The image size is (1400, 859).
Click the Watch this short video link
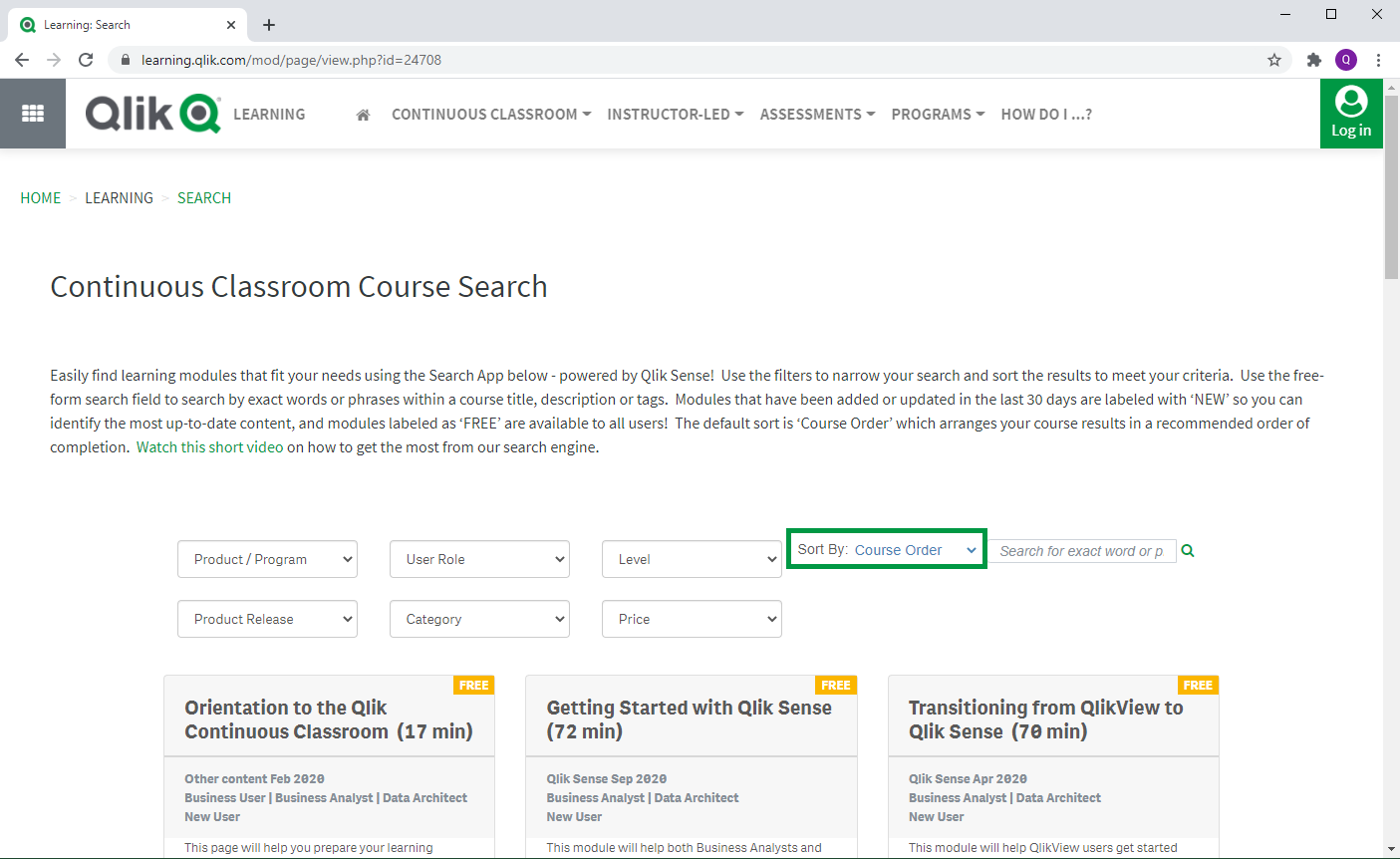coord(208,446)
